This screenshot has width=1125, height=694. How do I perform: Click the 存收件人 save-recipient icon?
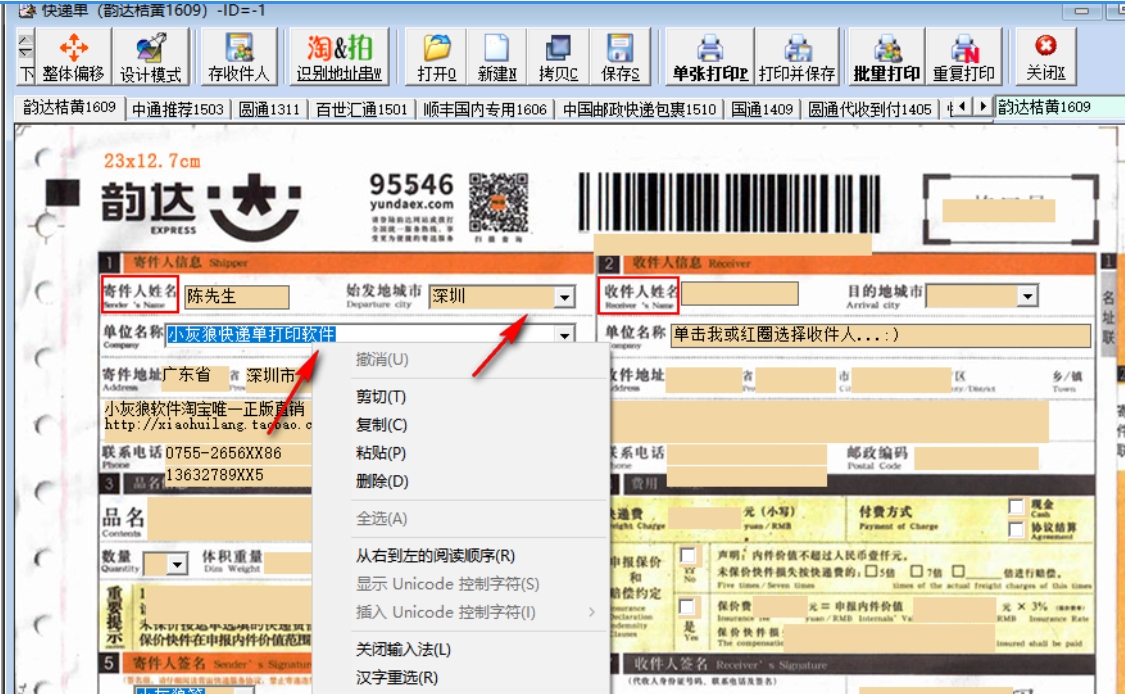coord(238,57)
